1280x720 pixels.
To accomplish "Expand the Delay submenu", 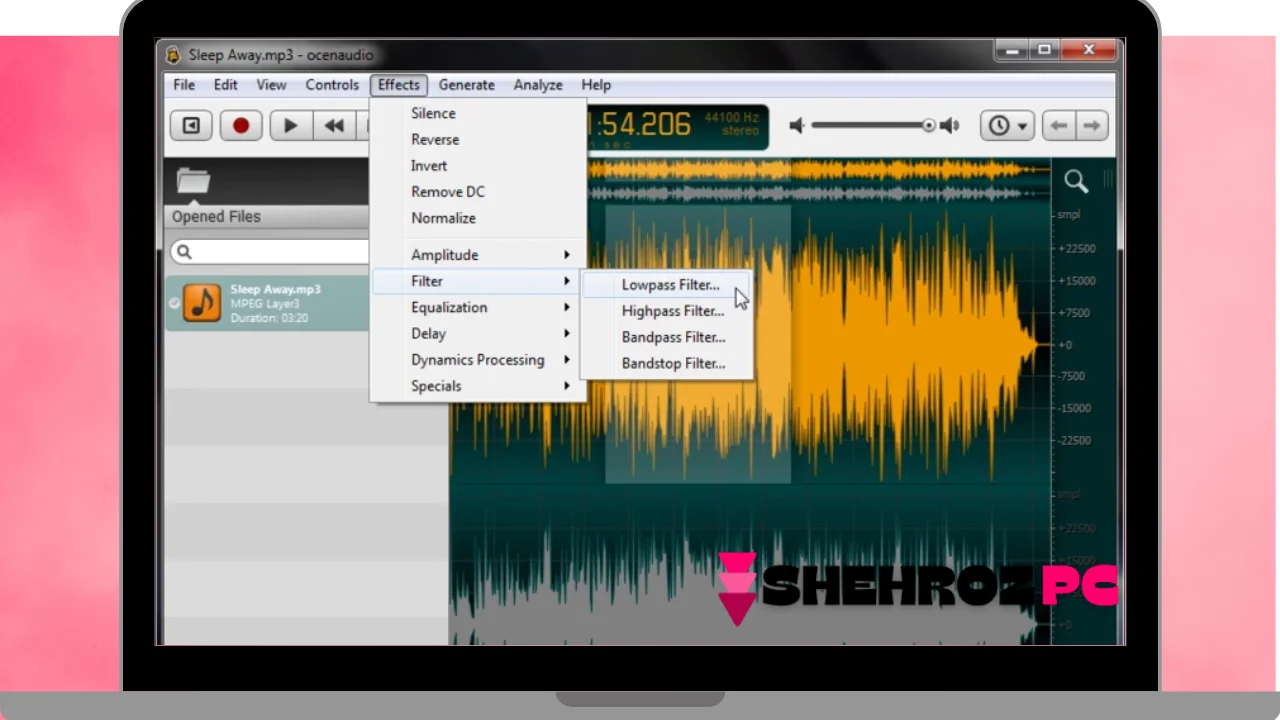I will (478, 333).
